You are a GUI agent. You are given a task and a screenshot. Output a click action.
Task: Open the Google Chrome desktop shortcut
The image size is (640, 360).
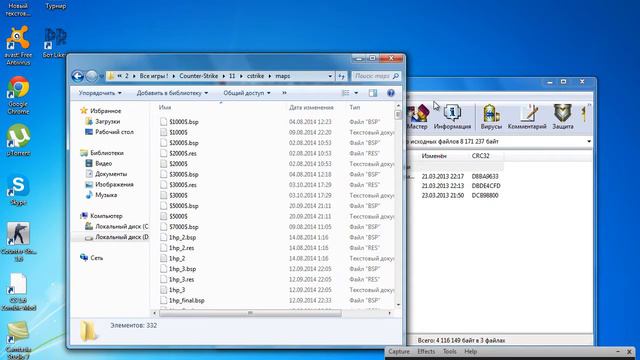point(18,95)
